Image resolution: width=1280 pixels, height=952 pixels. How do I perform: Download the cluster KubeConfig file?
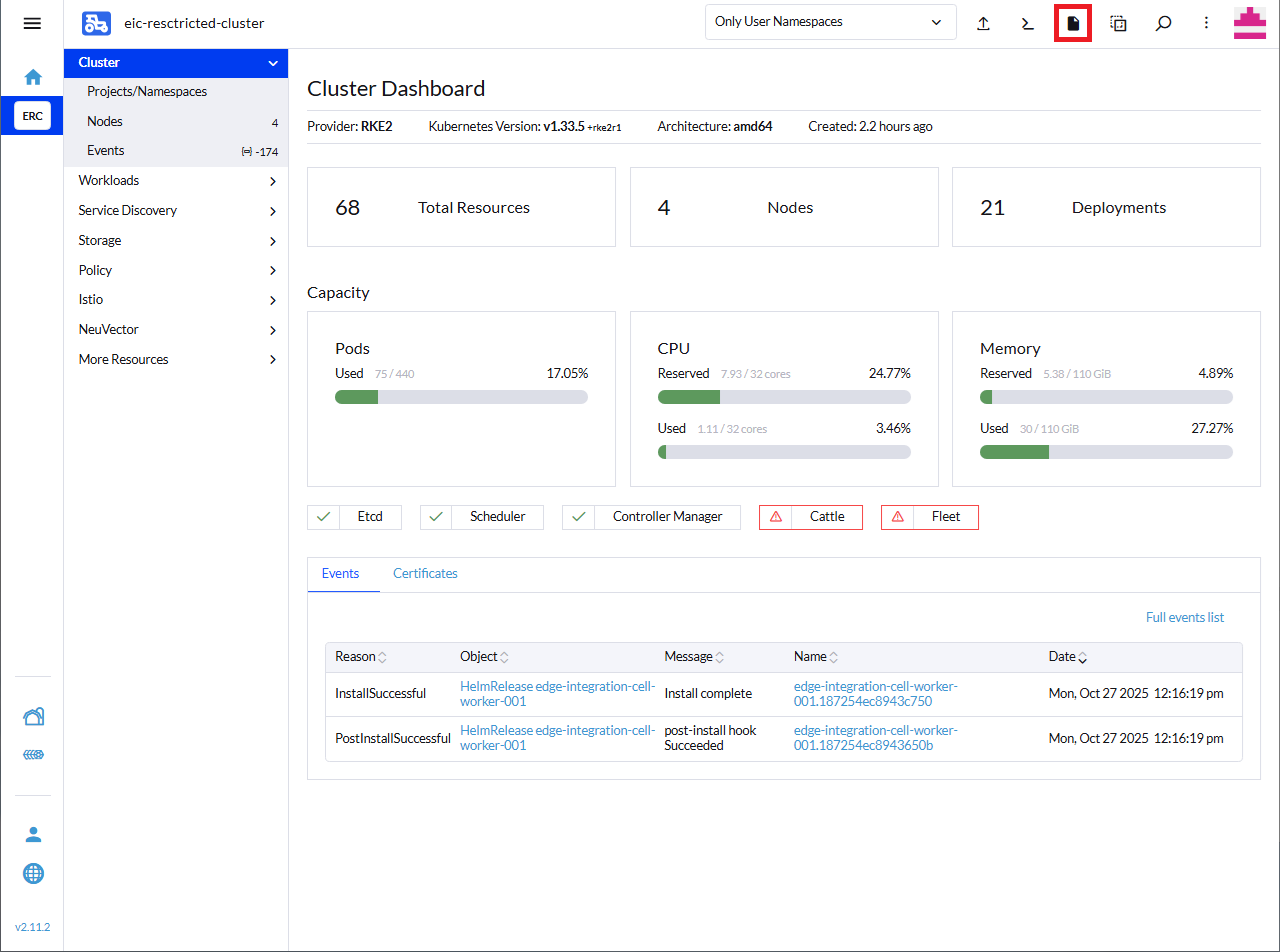coord(1072,22)
